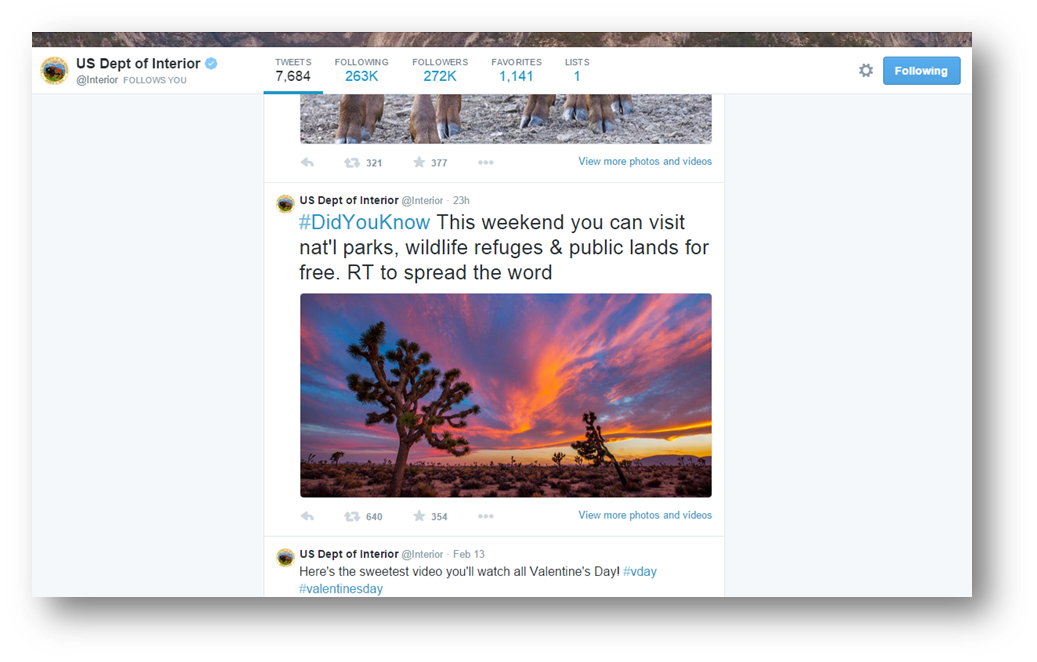Screen dimensions: 1037x662
Task: Open the Favorites 1,141 tab
Action: pos(516,70)
